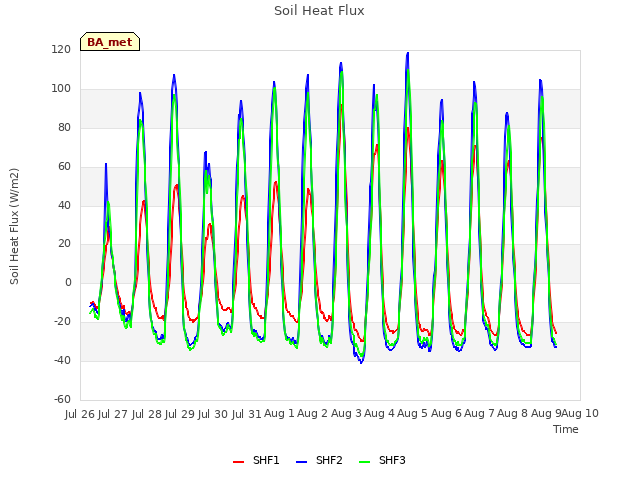This screenshot has height=480, width=640.
Task: Click the highest blue SHF2 peak near Aug 5
Action: tap(407, 53)
